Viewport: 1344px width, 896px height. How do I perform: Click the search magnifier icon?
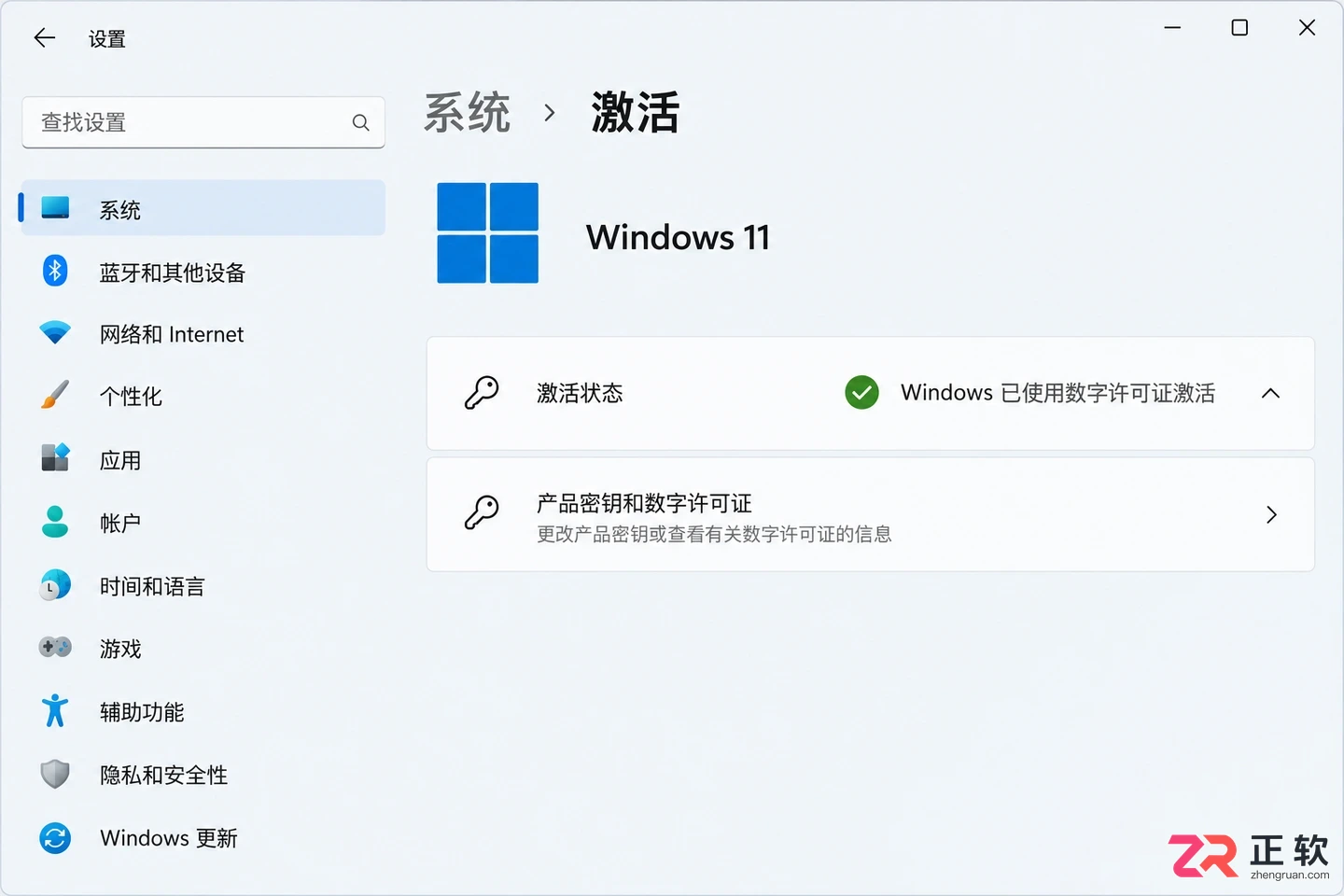[x=361, y=122]
